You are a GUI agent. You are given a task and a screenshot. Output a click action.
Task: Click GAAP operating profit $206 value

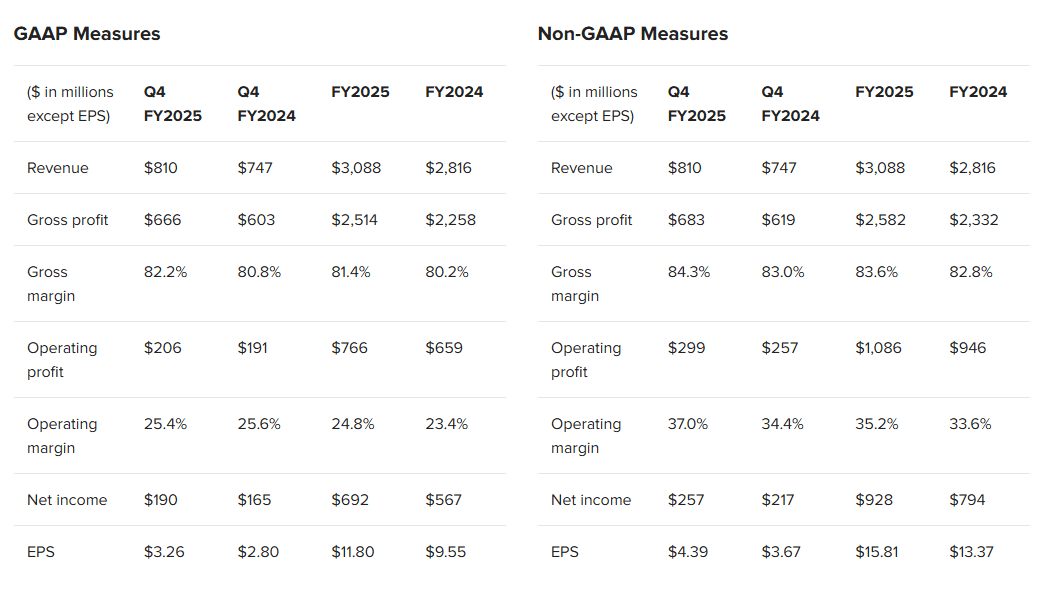[x=162, y=348]
